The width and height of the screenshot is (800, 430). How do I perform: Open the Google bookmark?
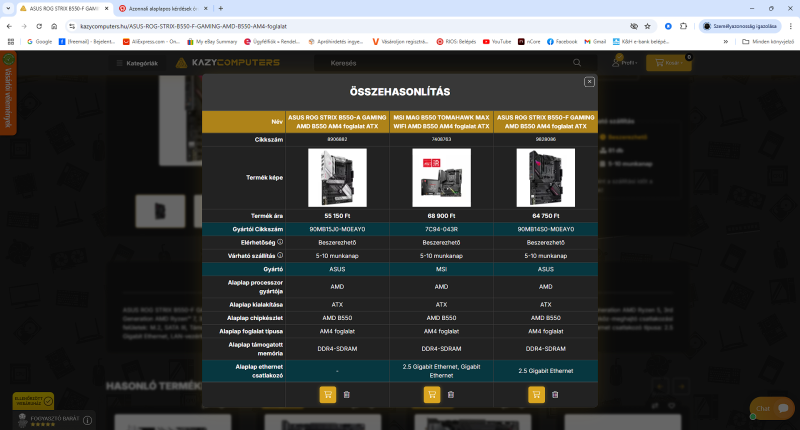tap(40, 41)
